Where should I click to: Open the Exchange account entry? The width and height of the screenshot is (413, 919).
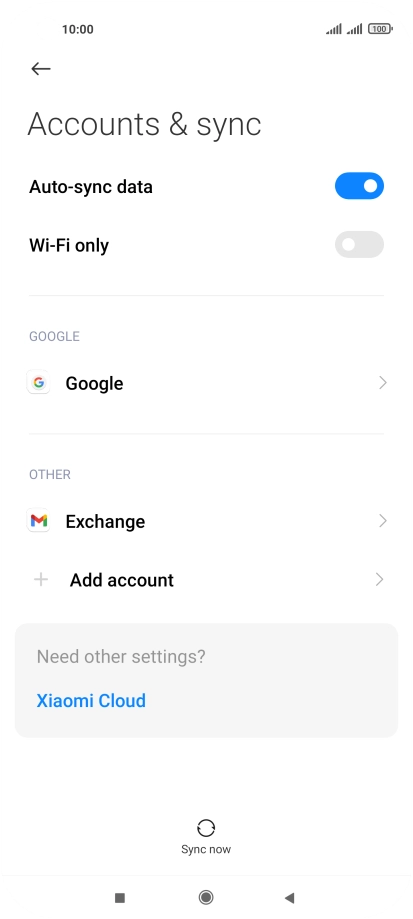coord(206,520)
